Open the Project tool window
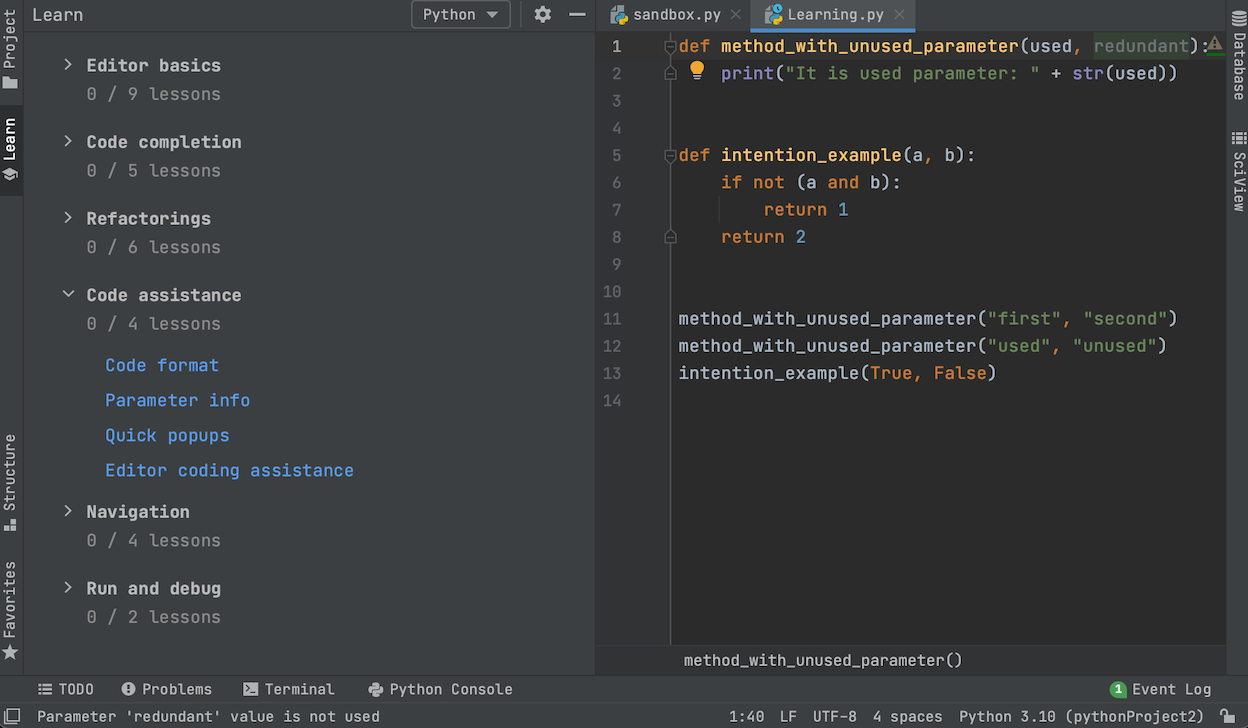The image size is (1248, 728). click(x=11, y=51)
